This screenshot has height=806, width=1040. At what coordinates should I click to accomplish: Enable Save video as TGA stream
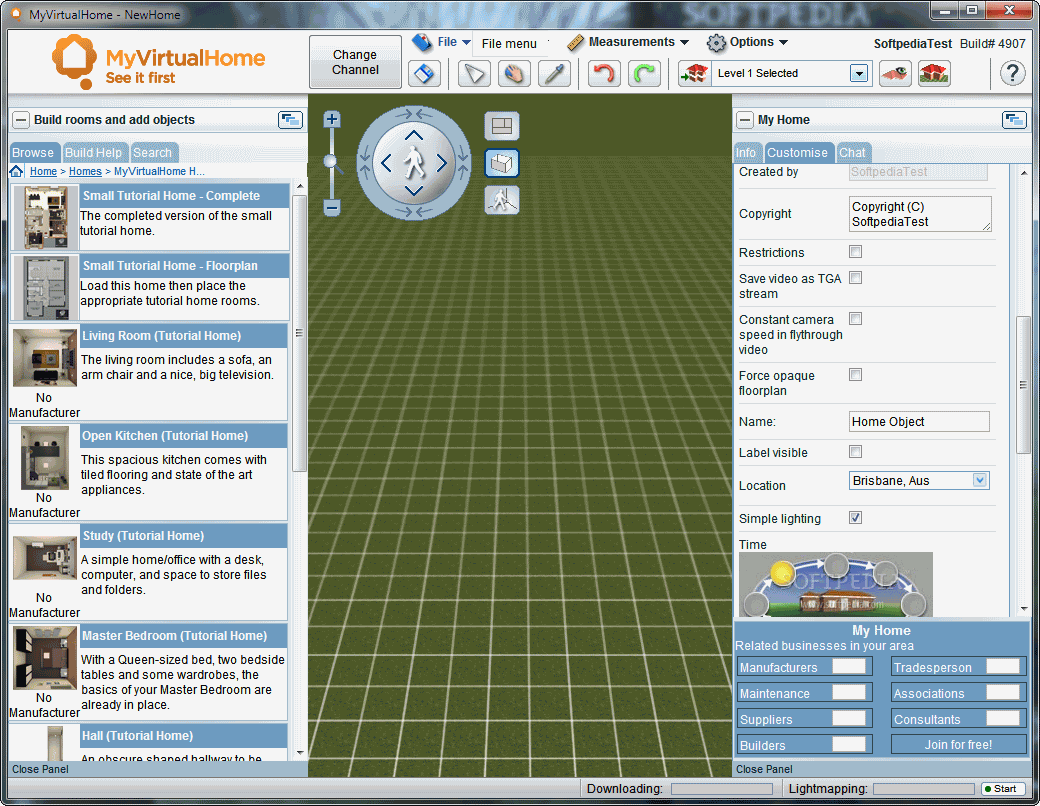click(856, 277)
